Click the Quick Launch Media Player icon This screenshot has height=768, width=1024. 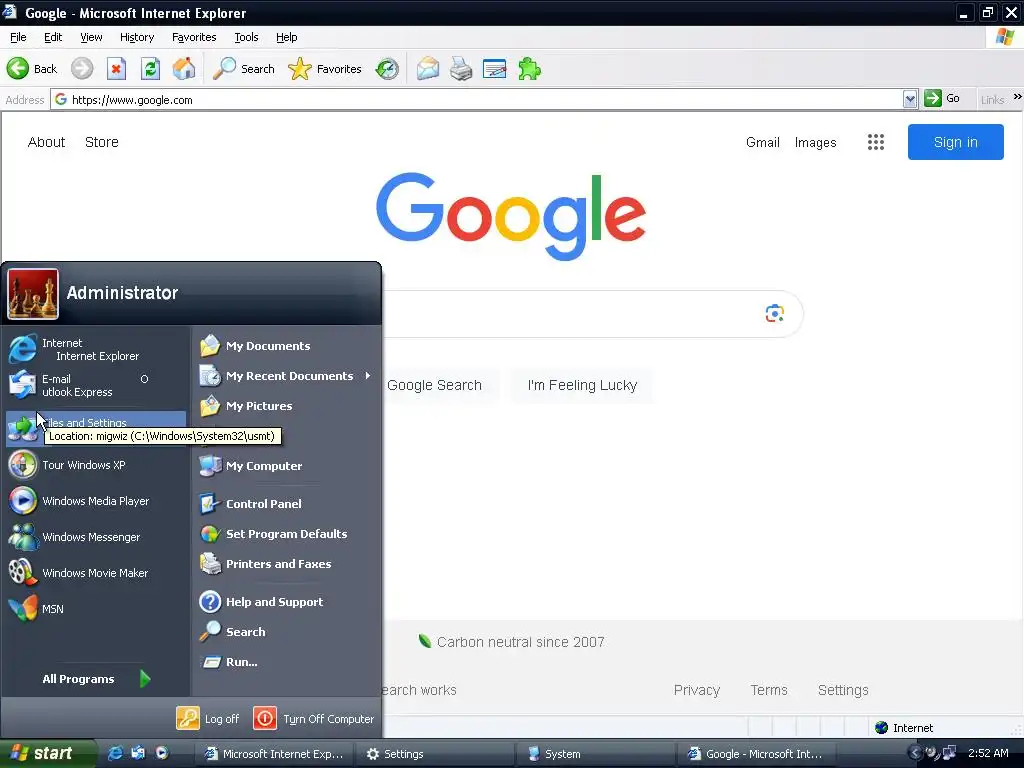(x=161, y=753)
